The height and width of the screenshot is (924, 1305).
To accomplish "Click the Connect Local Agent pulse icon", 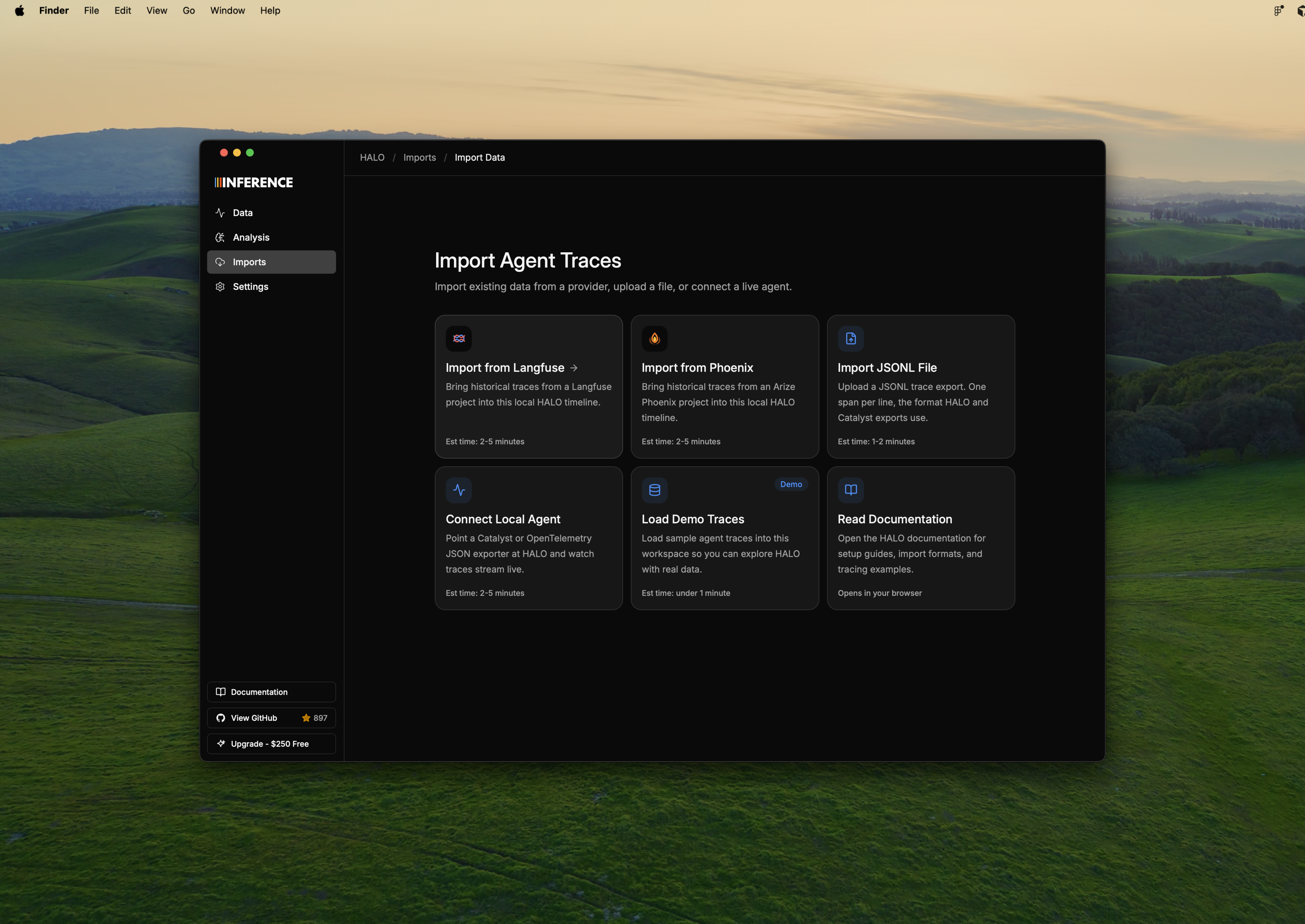I will (x=459, y=490).
